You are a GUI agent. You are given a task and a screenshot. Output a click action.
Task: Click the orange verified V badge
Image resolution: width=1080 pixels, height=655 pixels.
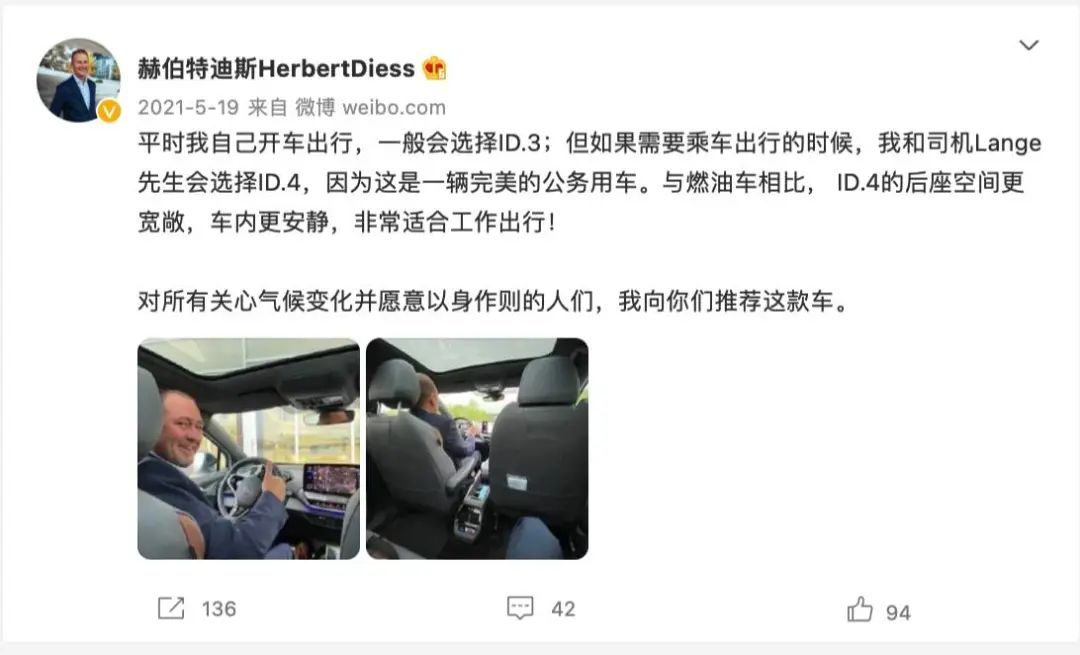click(x=109, y=110)
